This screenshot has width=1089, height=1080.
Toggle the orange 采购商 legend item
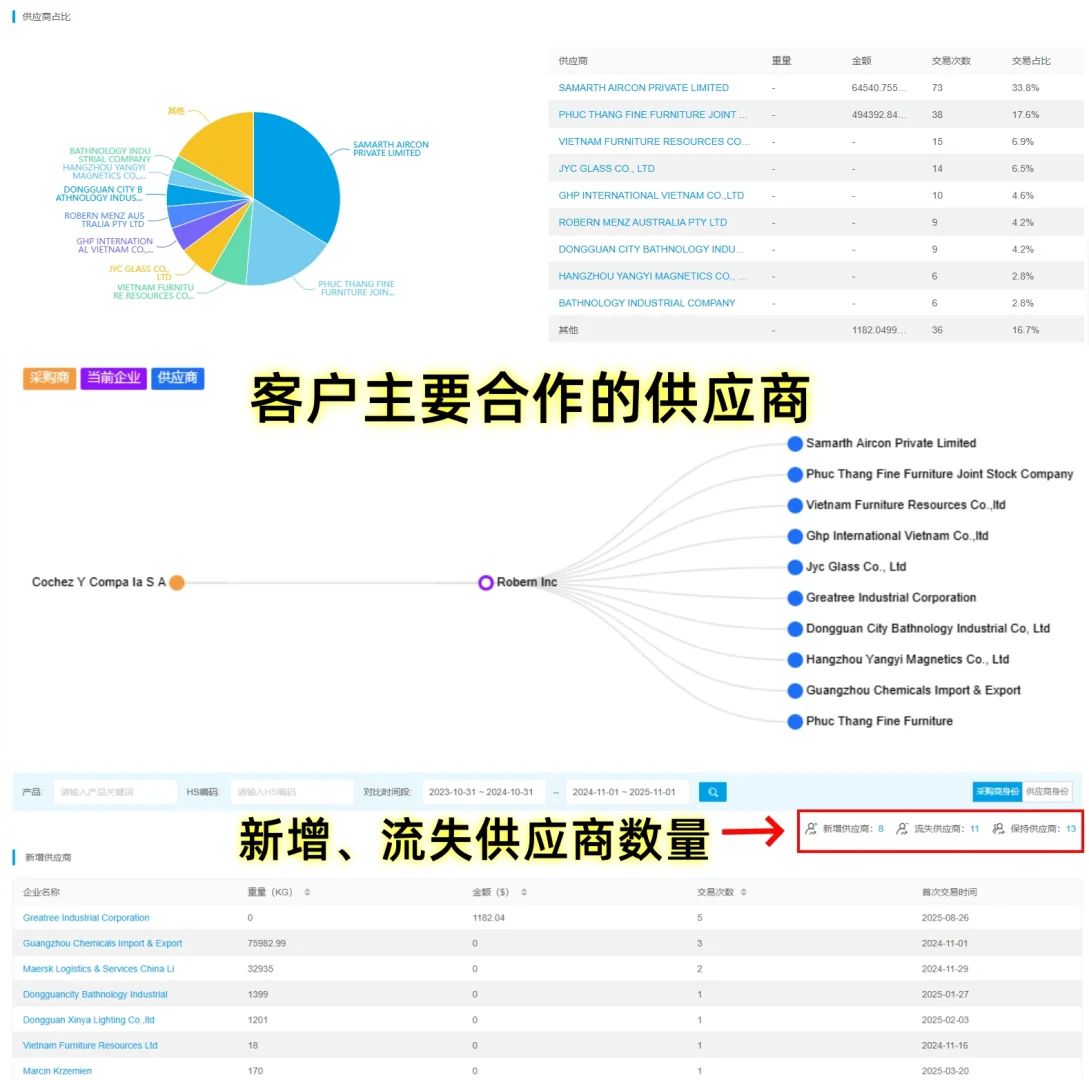coord(49,378)
